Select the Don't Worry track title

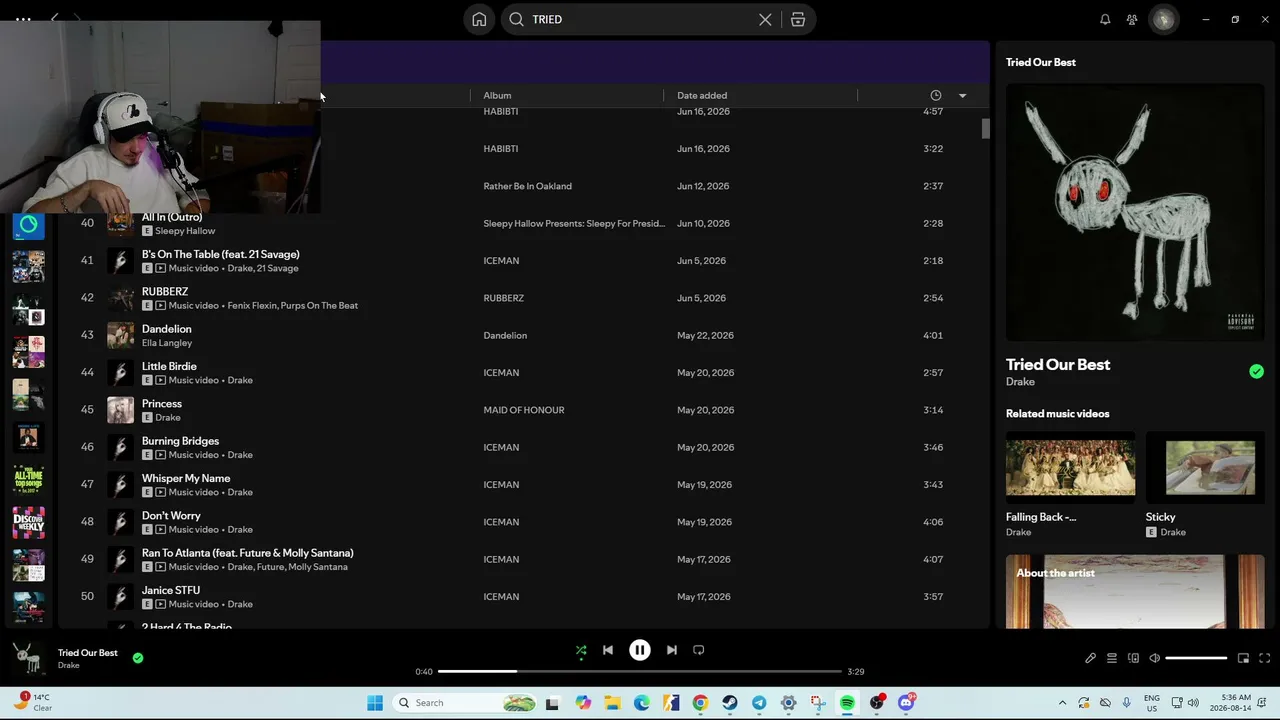click(171, 516)
